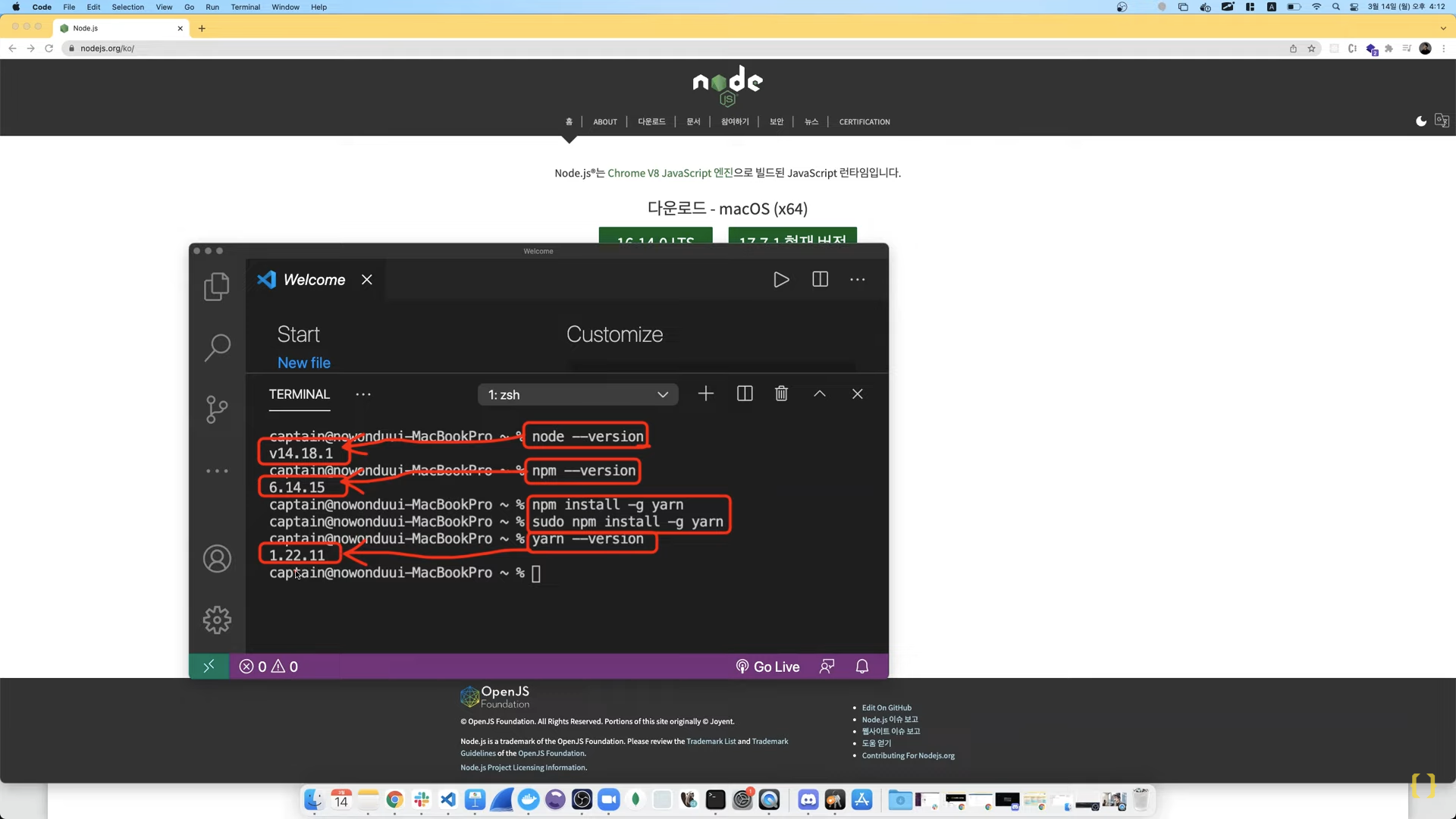Maximize the panel with the chevron-up icon
This screenshot has width=1456, height=819.
coord(820,394)
